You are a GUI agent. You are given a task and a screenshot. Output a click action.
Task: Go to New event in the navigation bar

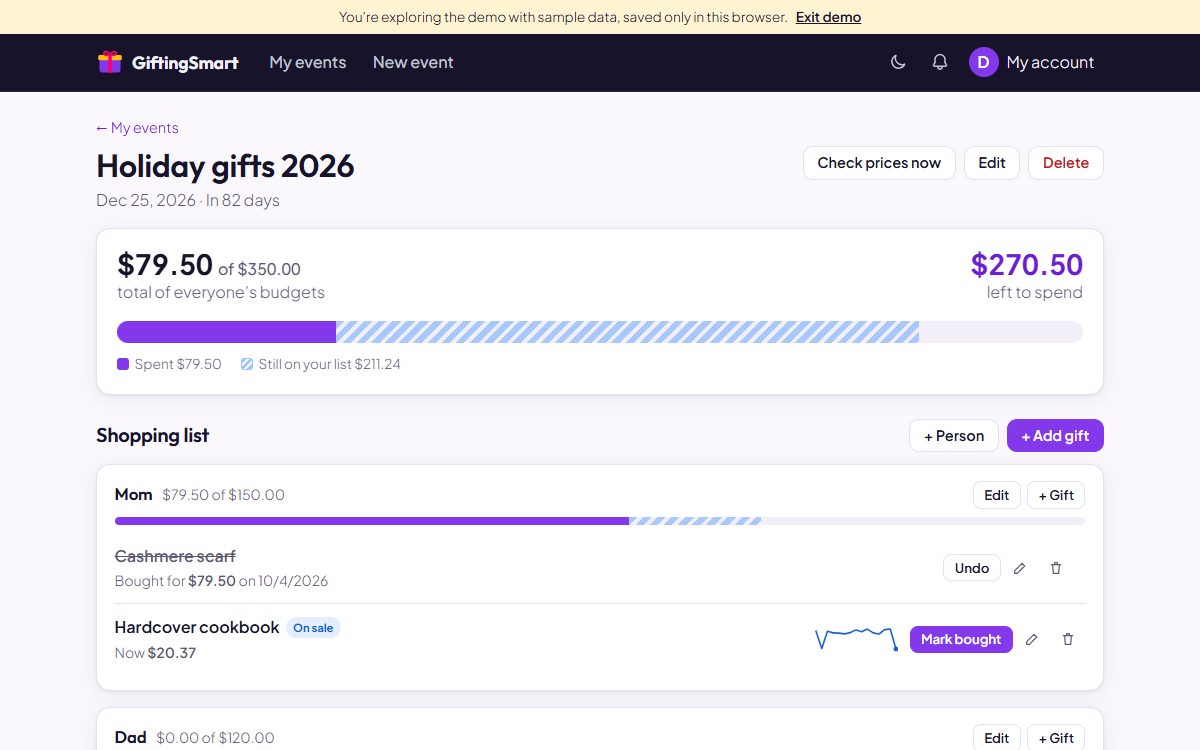pyautogui.click(x=413, y=62)
